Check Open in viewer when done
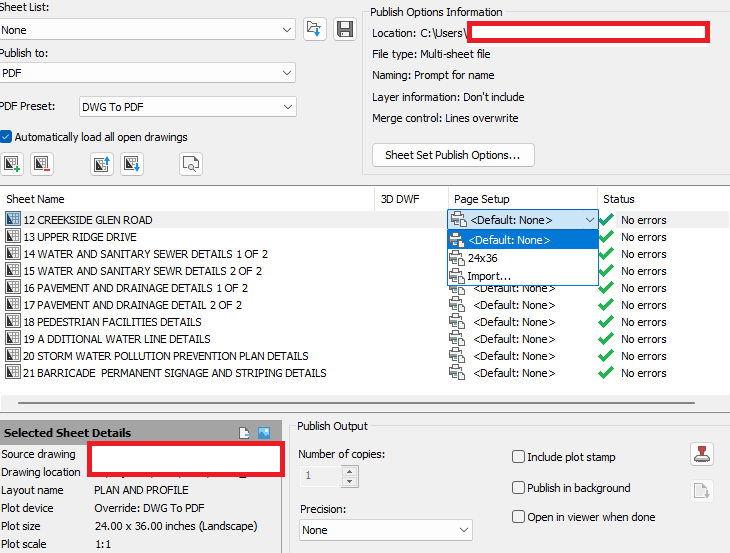730x553 pixels. pyautogui.click(x=518, y=517)
